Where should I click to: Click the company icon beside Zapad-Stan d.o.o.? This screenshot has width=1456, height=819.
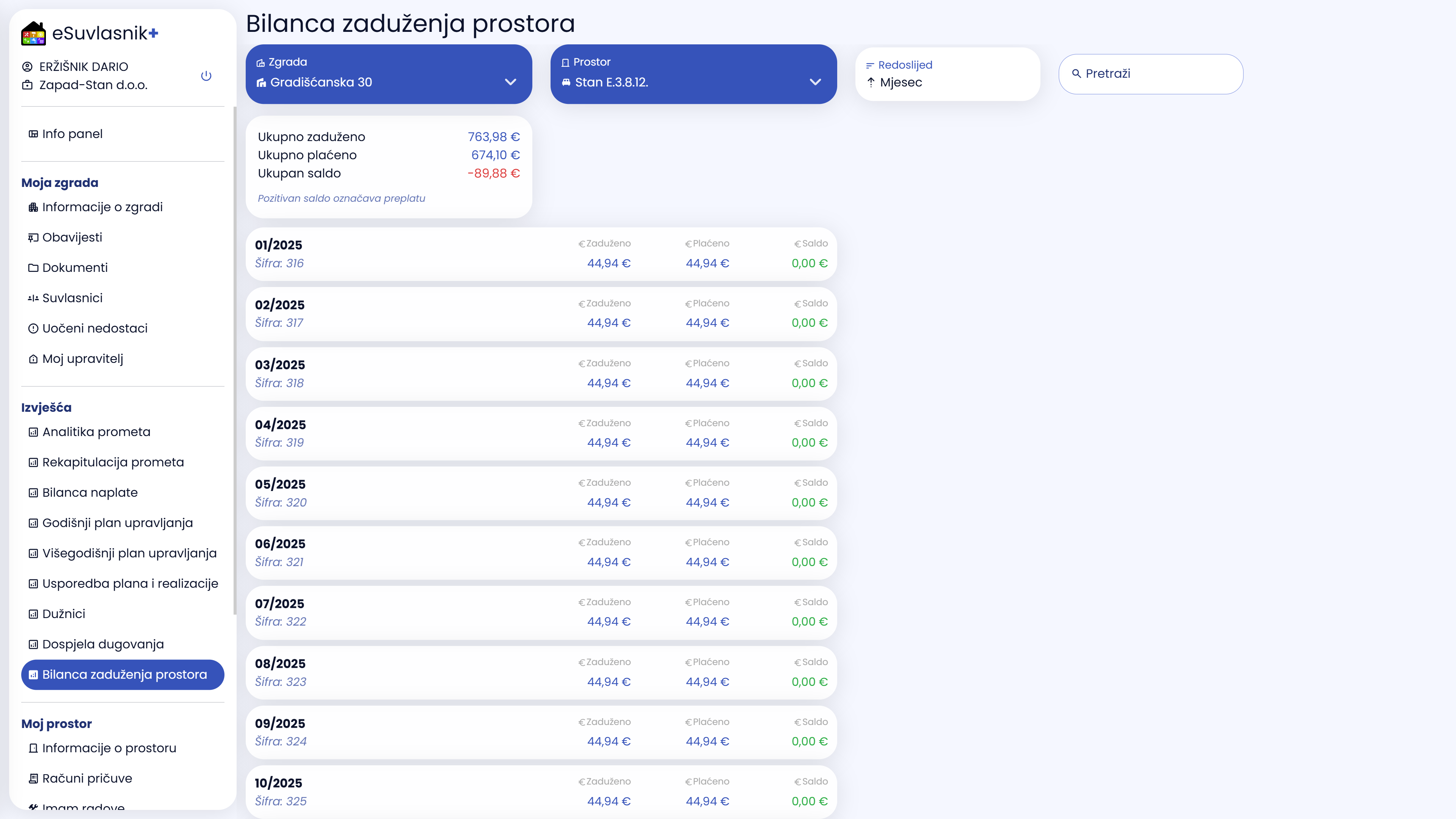click(x=27, y=85)
